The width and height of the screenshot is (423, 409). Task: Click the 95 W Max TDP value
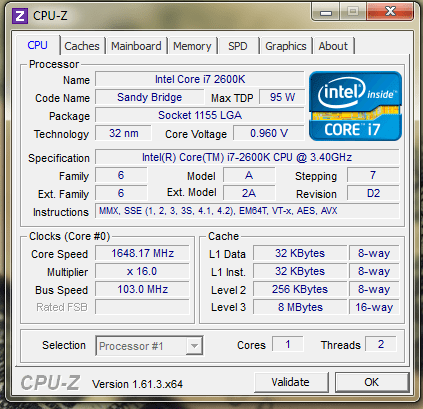click(282, 97)
